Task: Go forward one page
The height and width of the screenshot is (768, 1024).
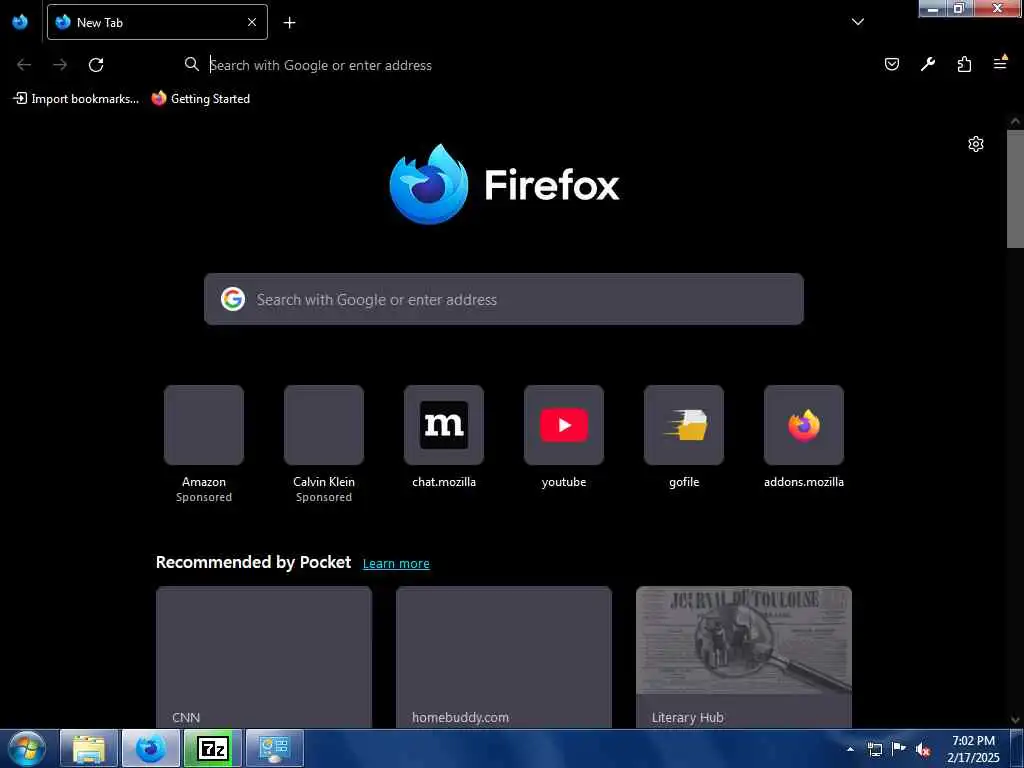Action: tap(60, 65)
